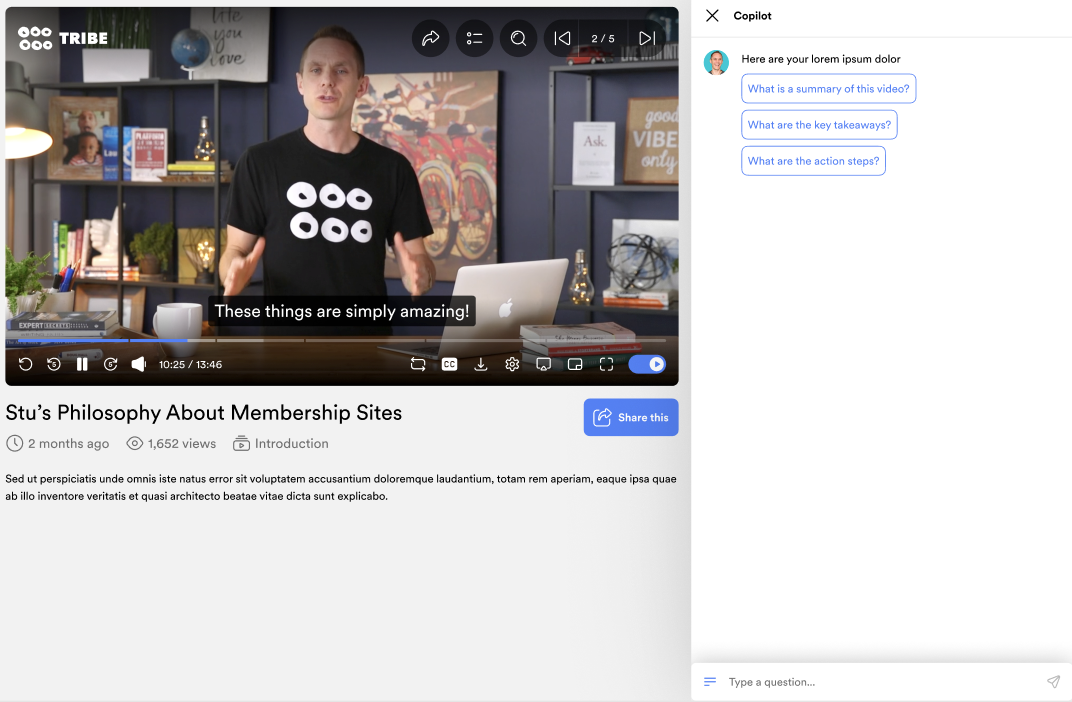Image resolution: width=1072 pixels, height=702 pixels.
Task: Go to next video in playlist
Action: point(646,39)
